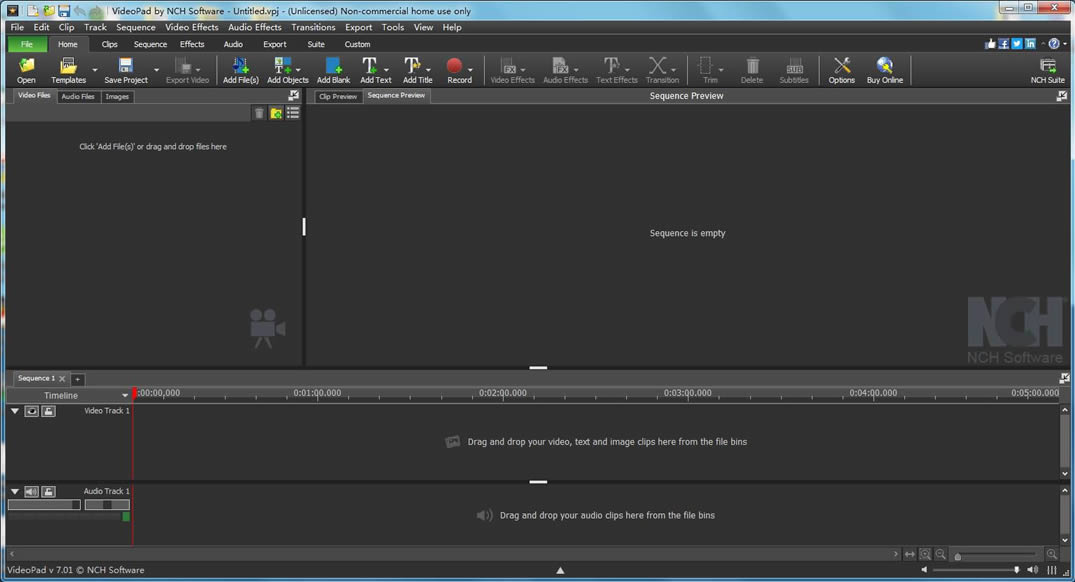Click the thumbs-up like icon
Viewport: 1075px width, 582px height.
tap(991, 44)
